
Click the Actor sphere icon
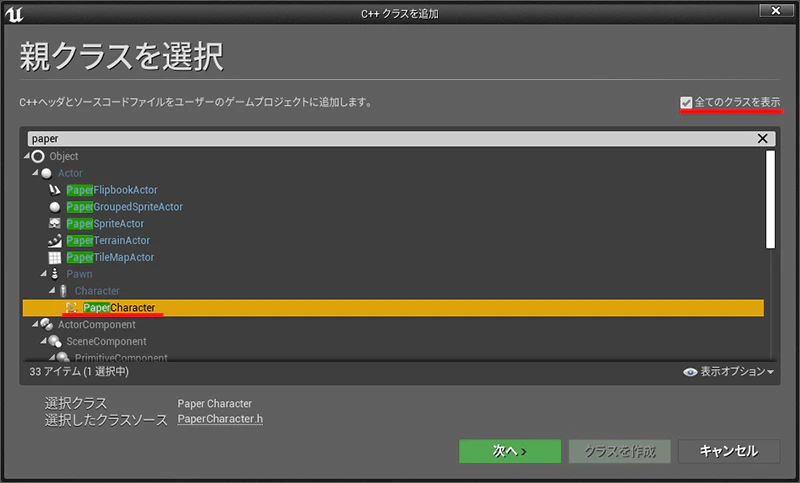coord(46,173)
